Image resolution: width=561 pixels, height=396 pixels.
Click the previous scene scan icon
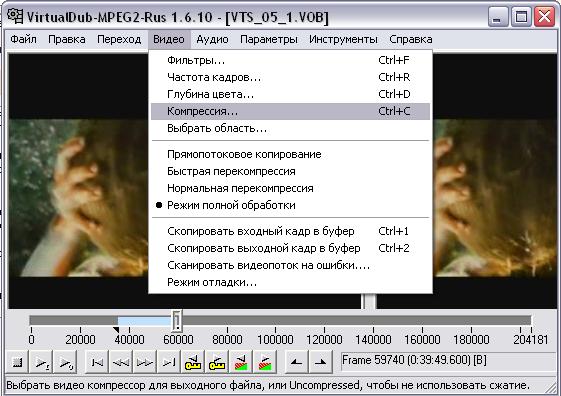(241, 362)
